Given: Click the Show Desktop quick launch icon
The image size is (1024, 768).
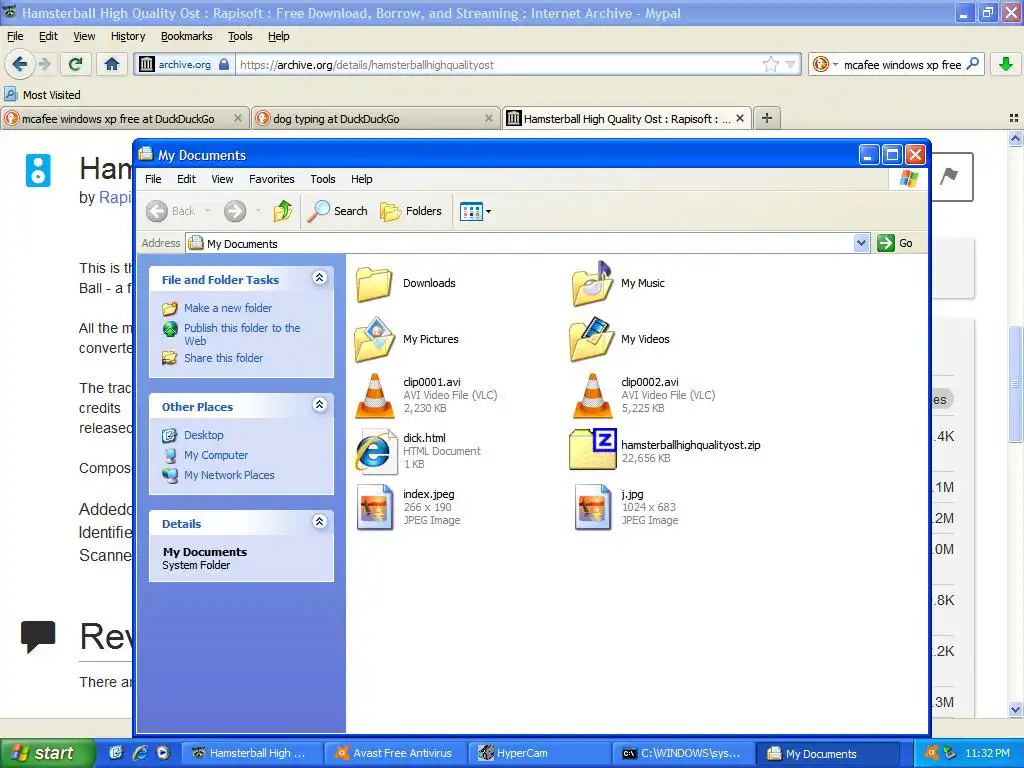Looking at the screenshot, I should pyautogui.click(x=116, y=753).
